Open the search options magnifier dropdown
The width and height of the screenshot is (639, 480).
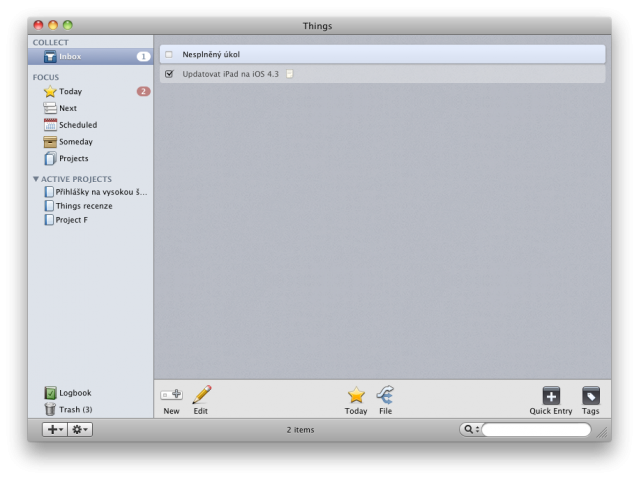coord(472,429)
